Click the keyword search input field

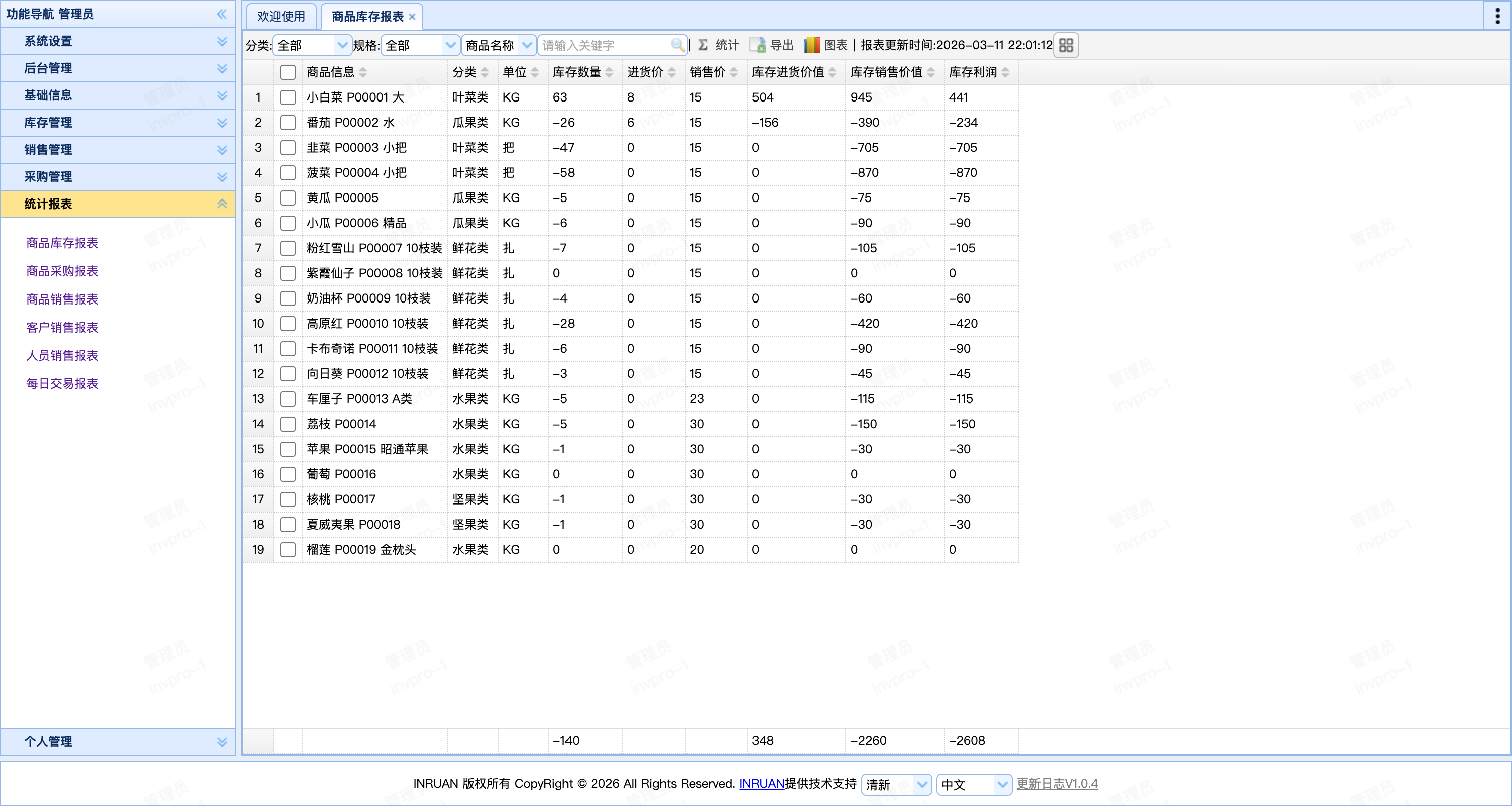tap(605, 45)
